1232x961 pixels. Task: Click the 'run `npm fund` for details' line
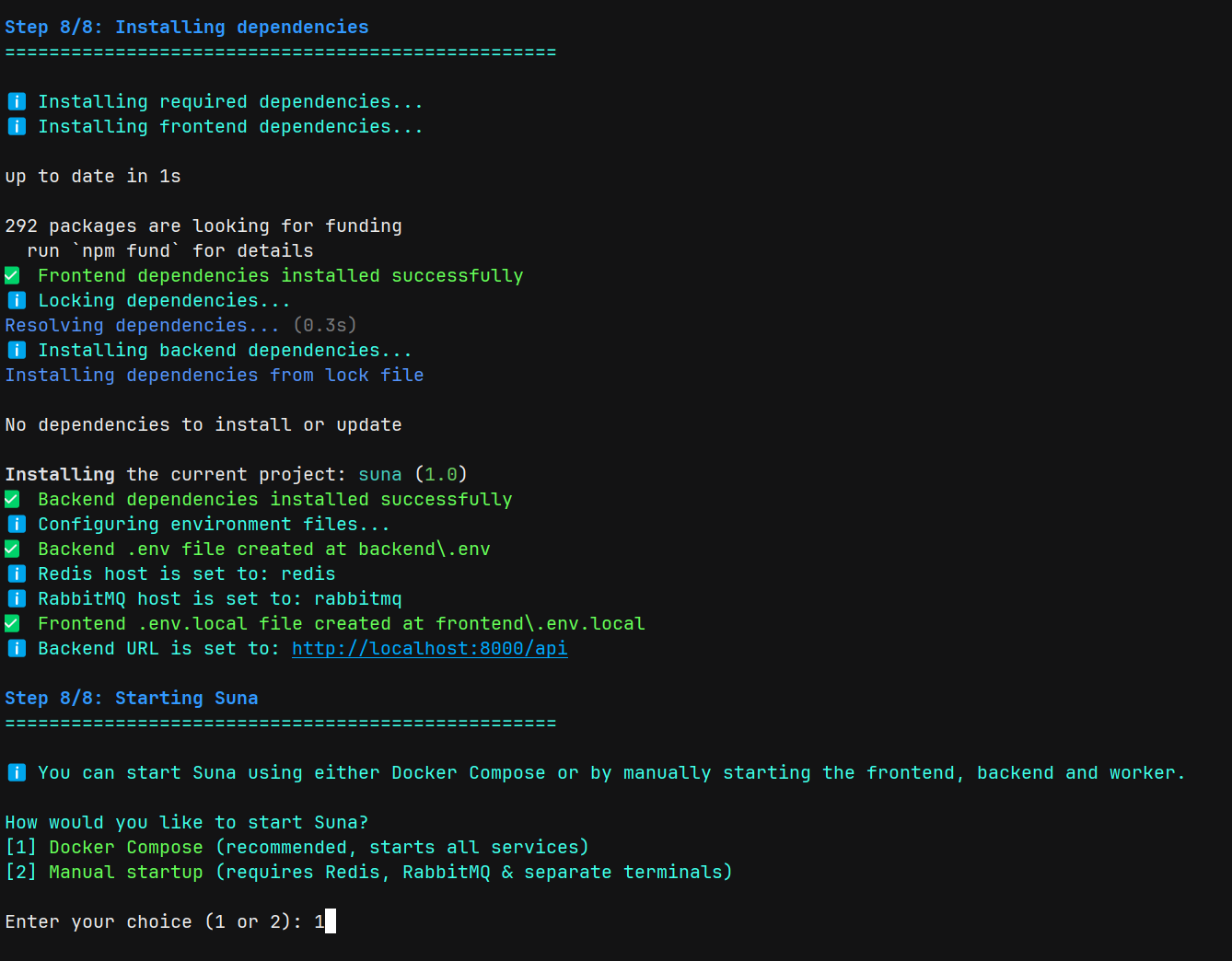click(x=170, y=250)
